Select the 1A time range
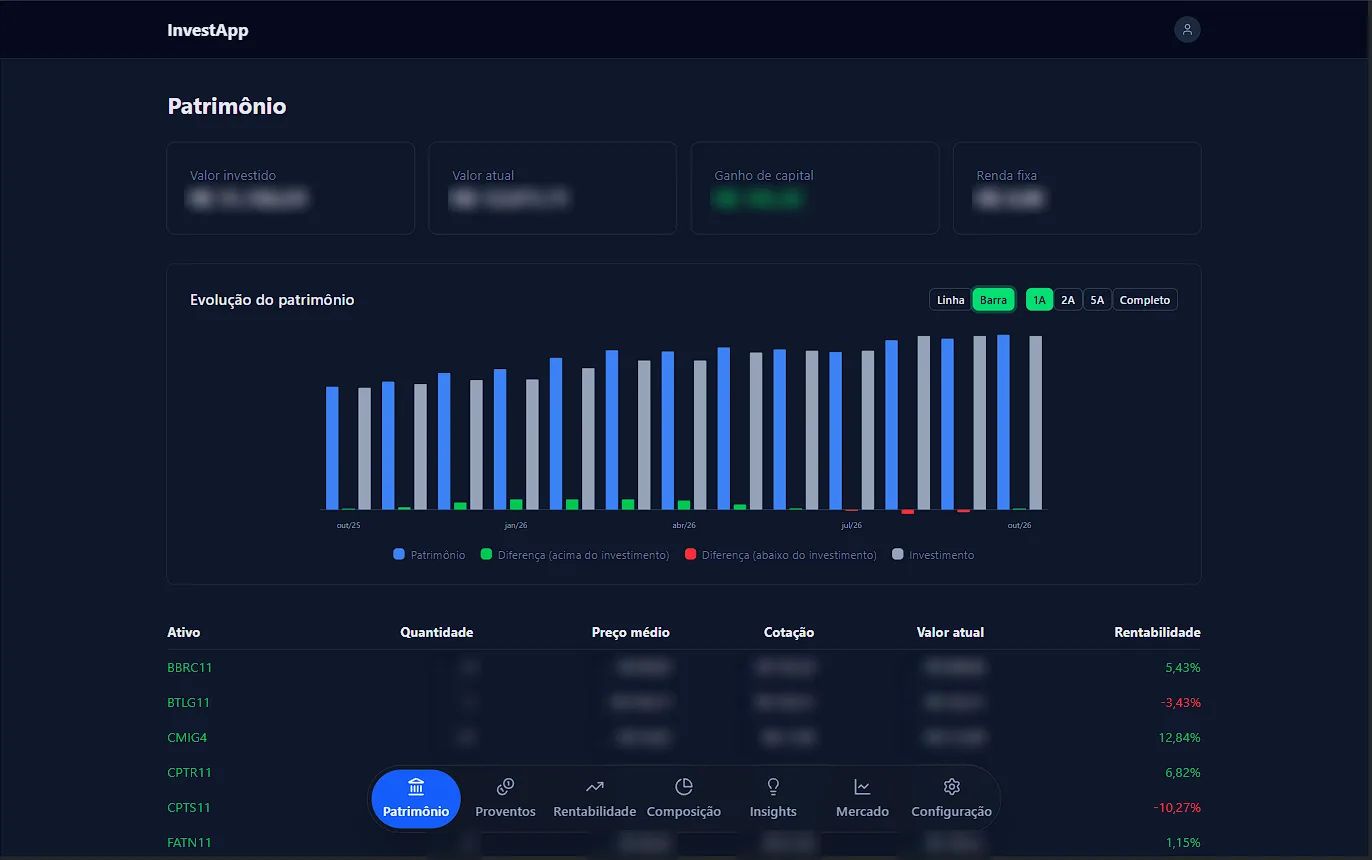Viewport: 1372px width, 860px height. (1040, 300)
